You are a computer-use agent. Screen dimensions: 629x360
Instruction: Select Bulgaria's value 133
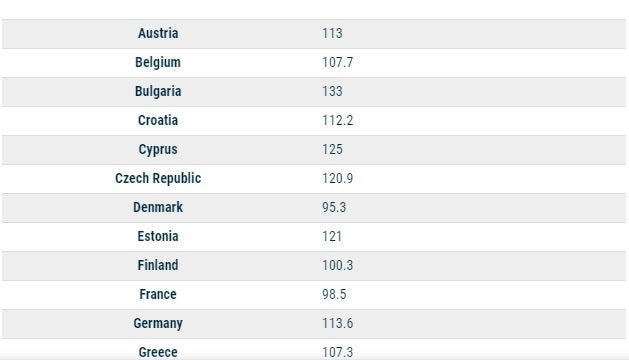(x=333, y=92)
